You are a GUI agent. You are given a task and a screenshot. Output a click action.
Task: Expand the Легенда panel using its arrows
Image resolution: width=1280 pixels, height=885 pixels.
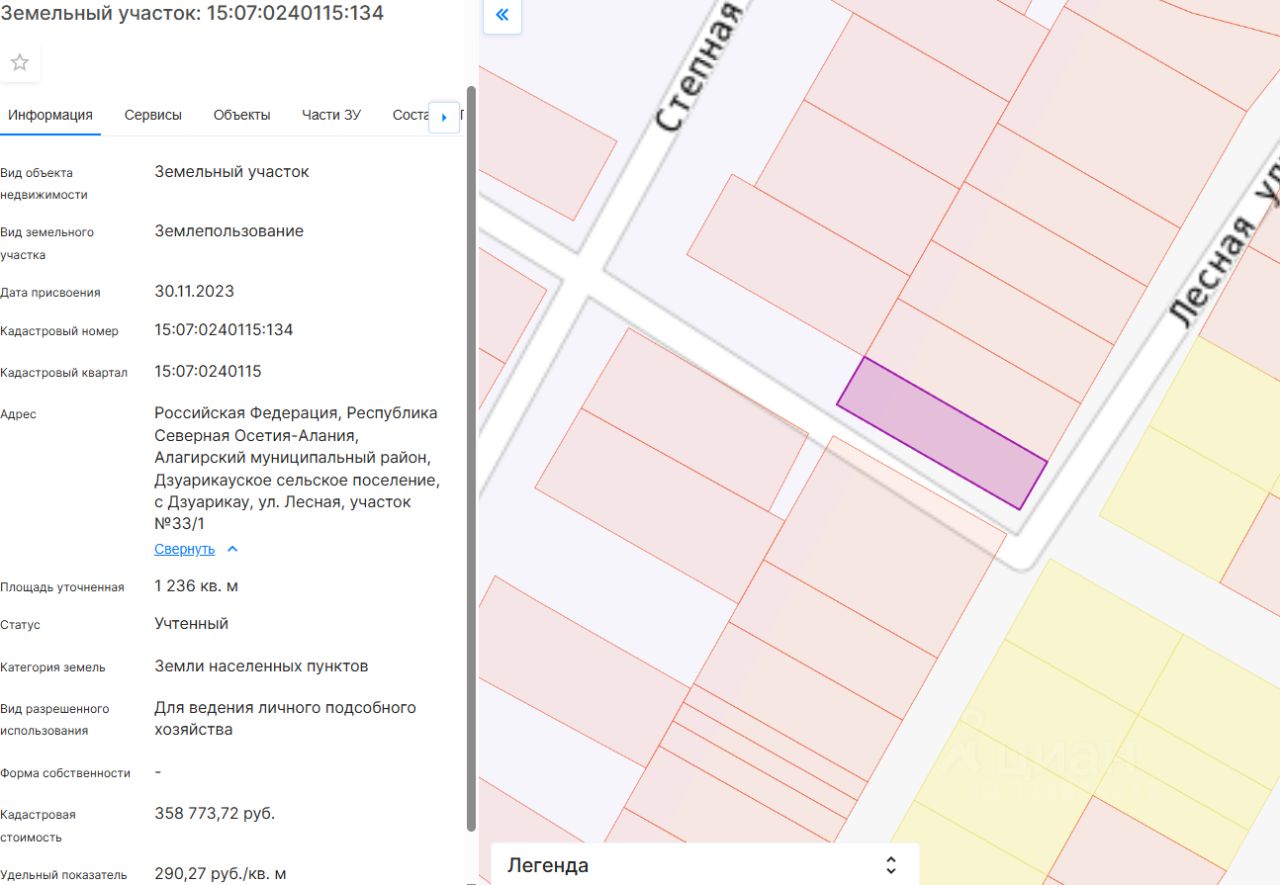click(891, 865)
